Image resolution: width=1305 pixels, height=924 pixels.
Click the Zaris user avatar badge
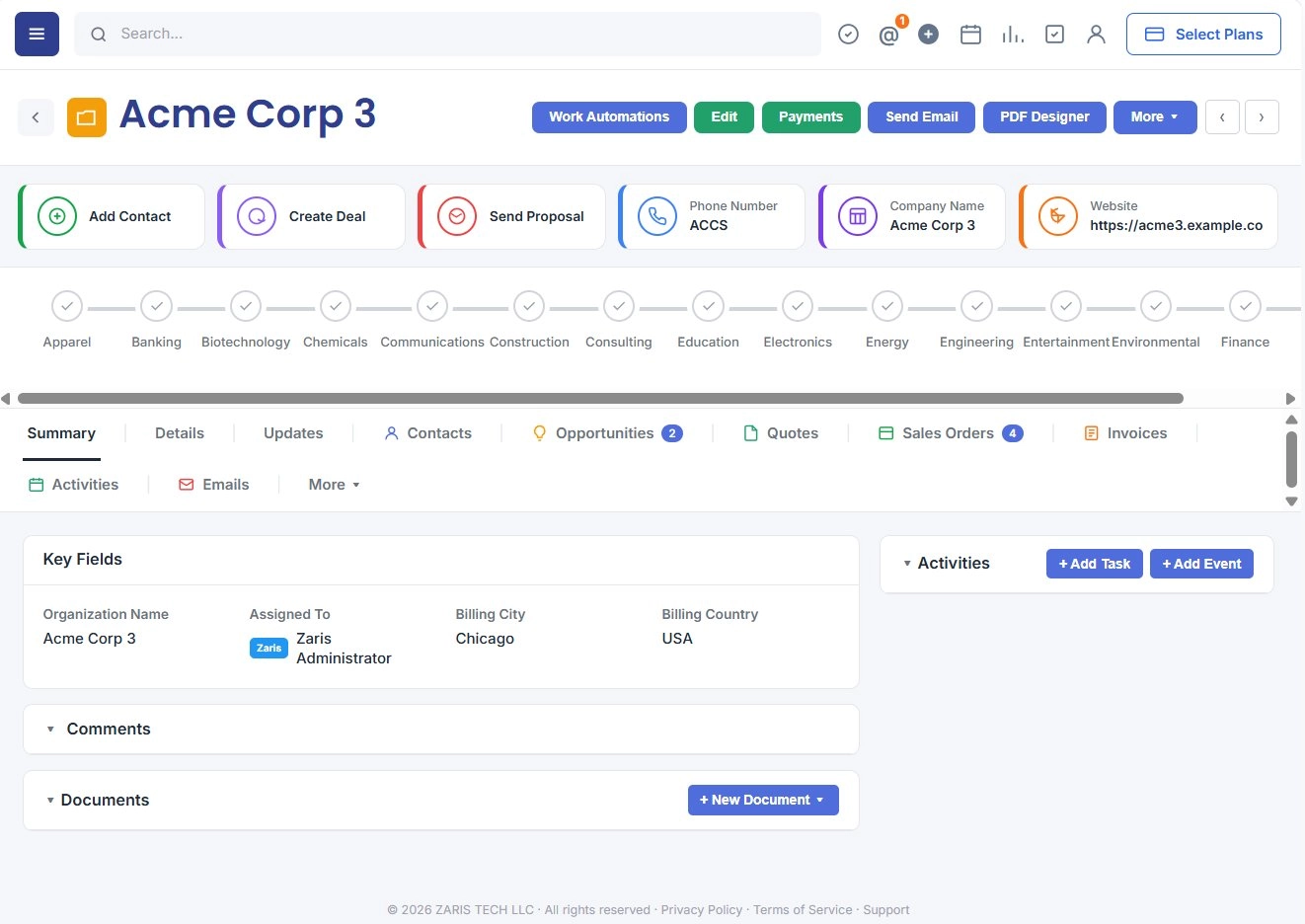(269, 649)
